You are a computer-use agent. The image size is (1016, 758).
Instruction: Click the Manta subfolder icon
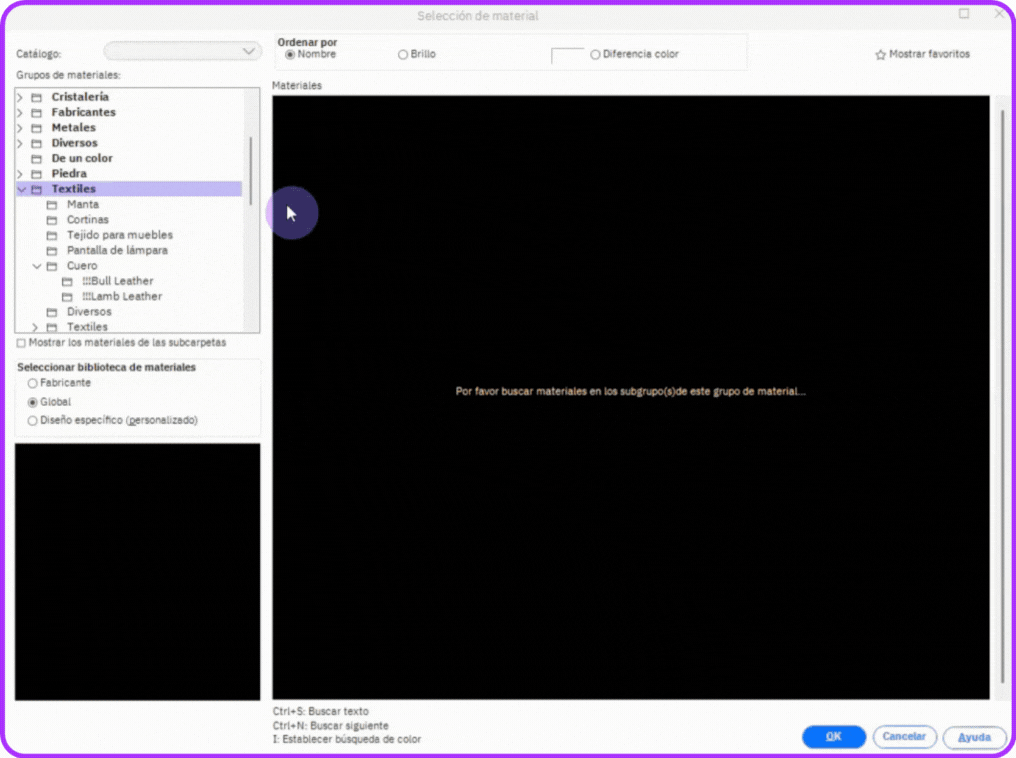pyautogui.click(x=52, y=204)
